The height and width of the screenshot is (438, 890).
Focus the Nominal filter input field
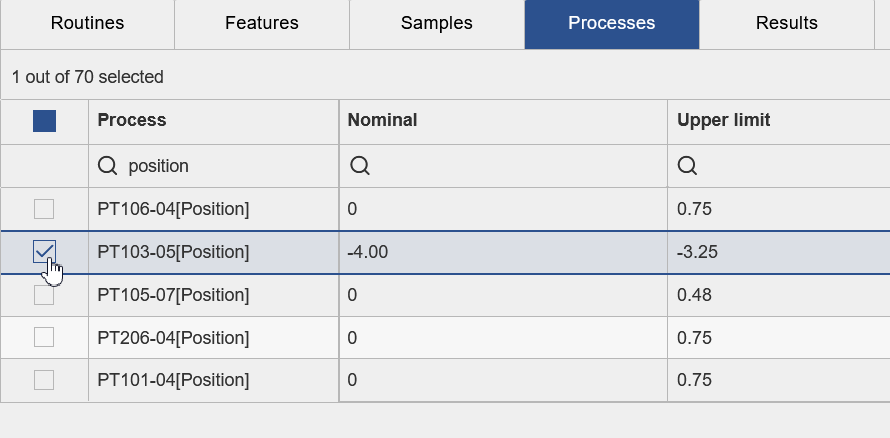coord(510,166)
